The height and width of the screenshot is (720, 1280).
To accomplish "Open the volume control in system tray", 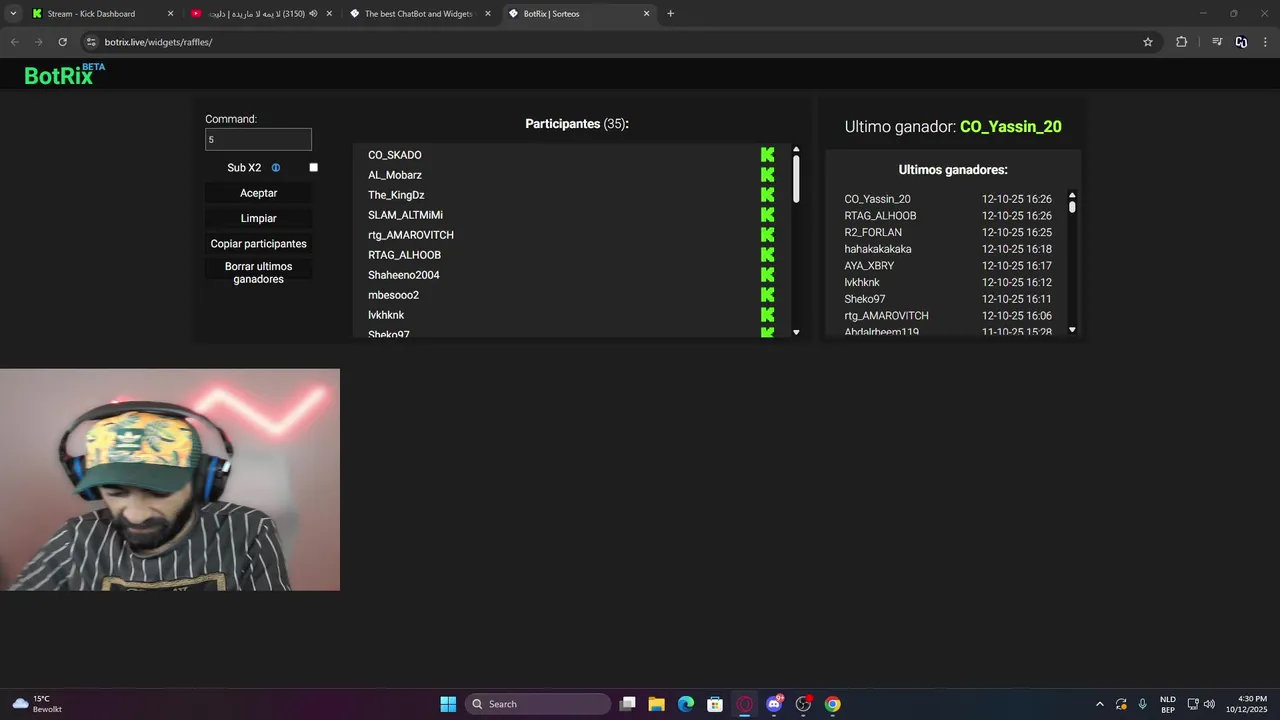I will (x=1209, y=704).
